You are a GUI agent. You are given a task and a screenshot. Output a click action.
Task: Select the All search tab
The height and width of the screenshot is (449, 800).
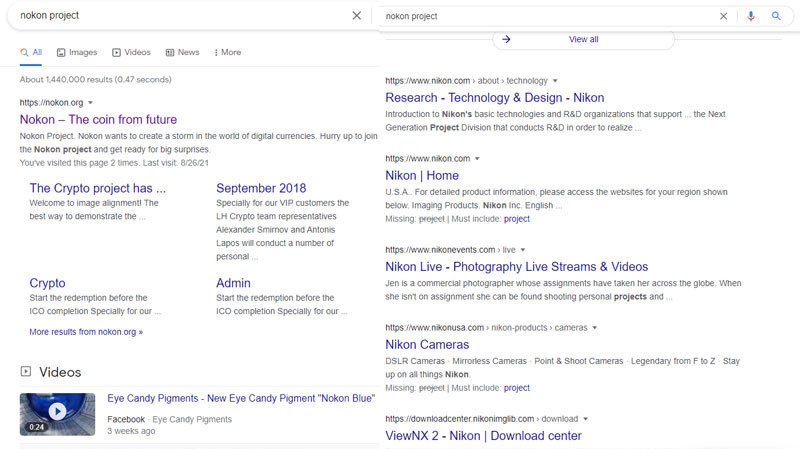tap(31, 52)
